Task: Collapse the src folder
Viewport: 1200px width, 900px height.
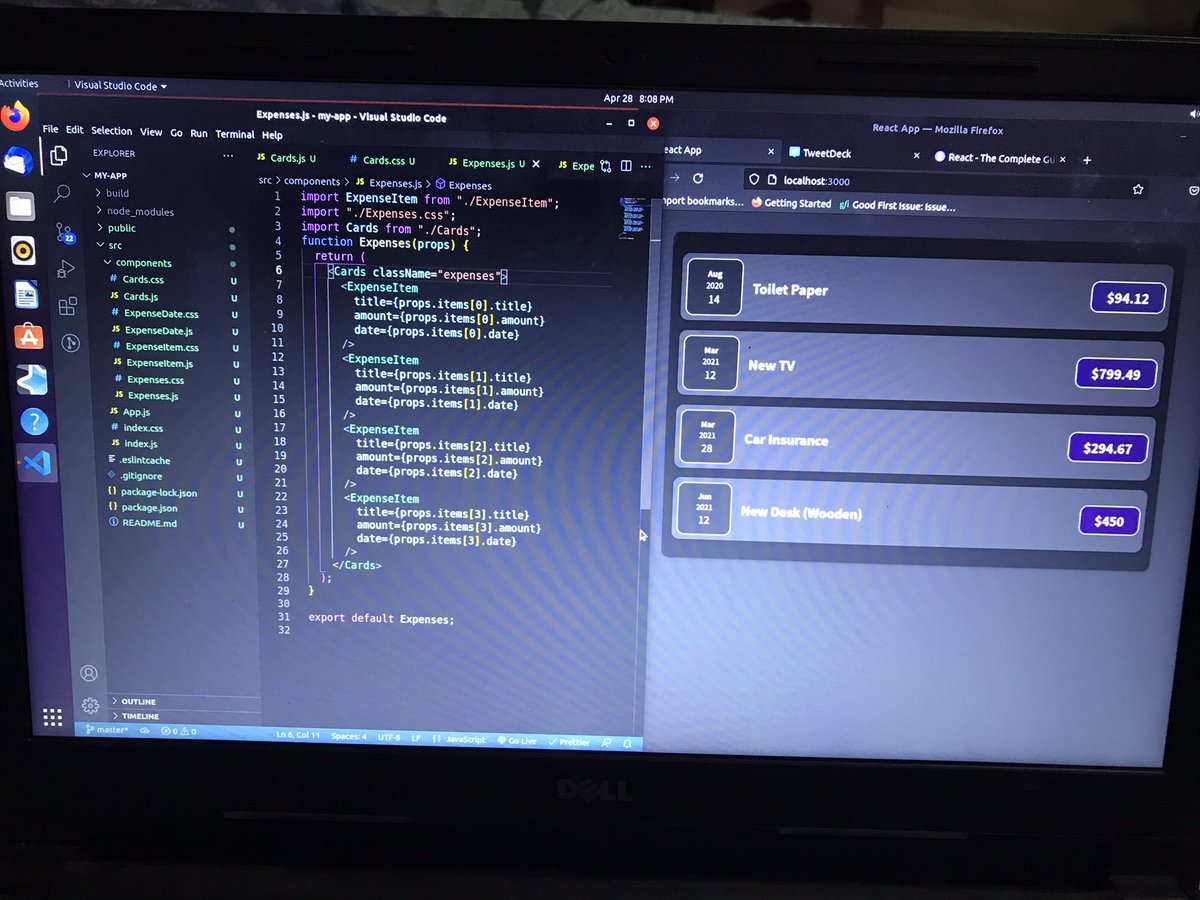Action: pyautogui.click(x=110, y=245)
